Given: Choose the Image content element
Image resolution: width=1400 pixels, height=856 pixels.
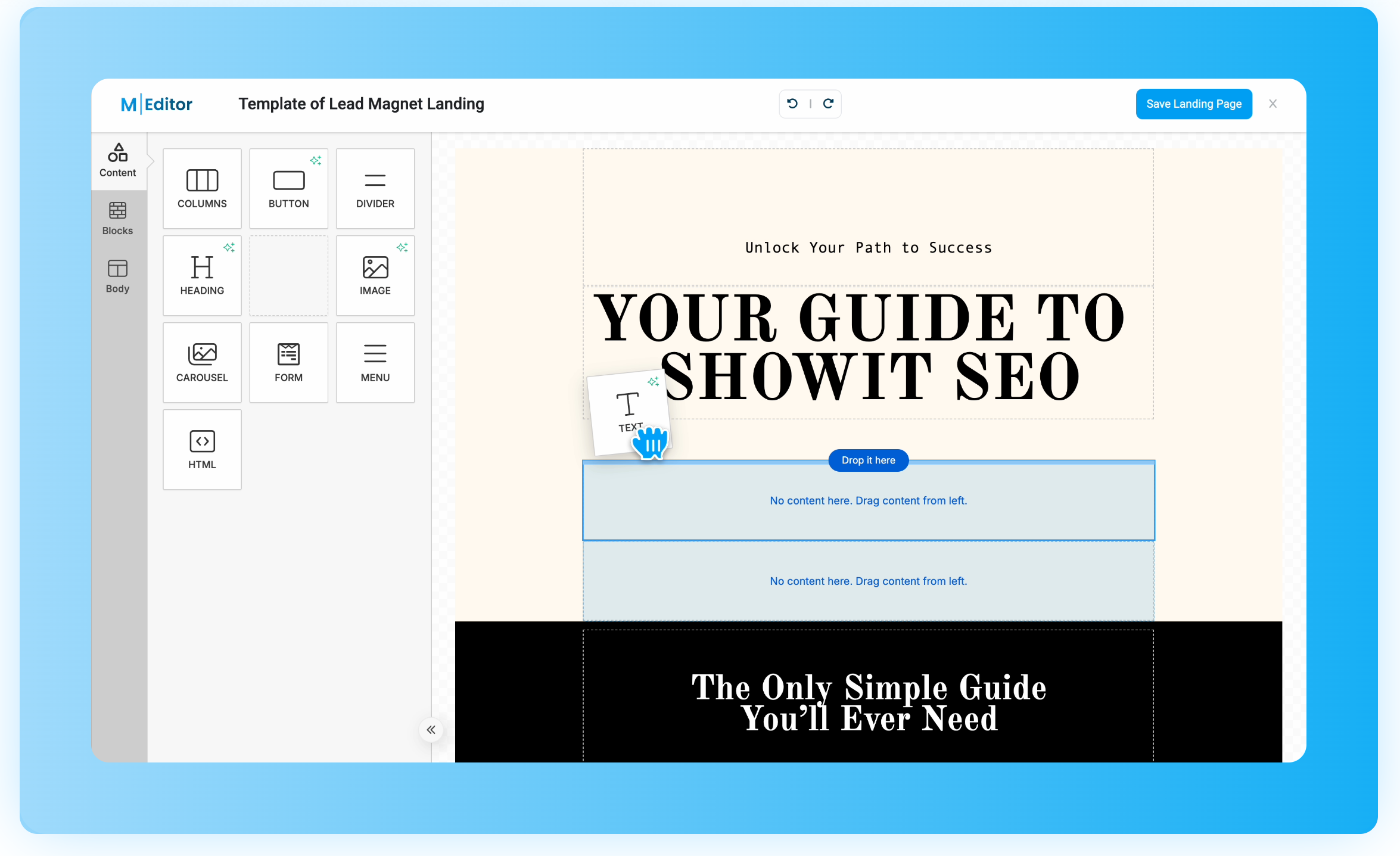Looking at the screenshot, I should pos(375,275).
